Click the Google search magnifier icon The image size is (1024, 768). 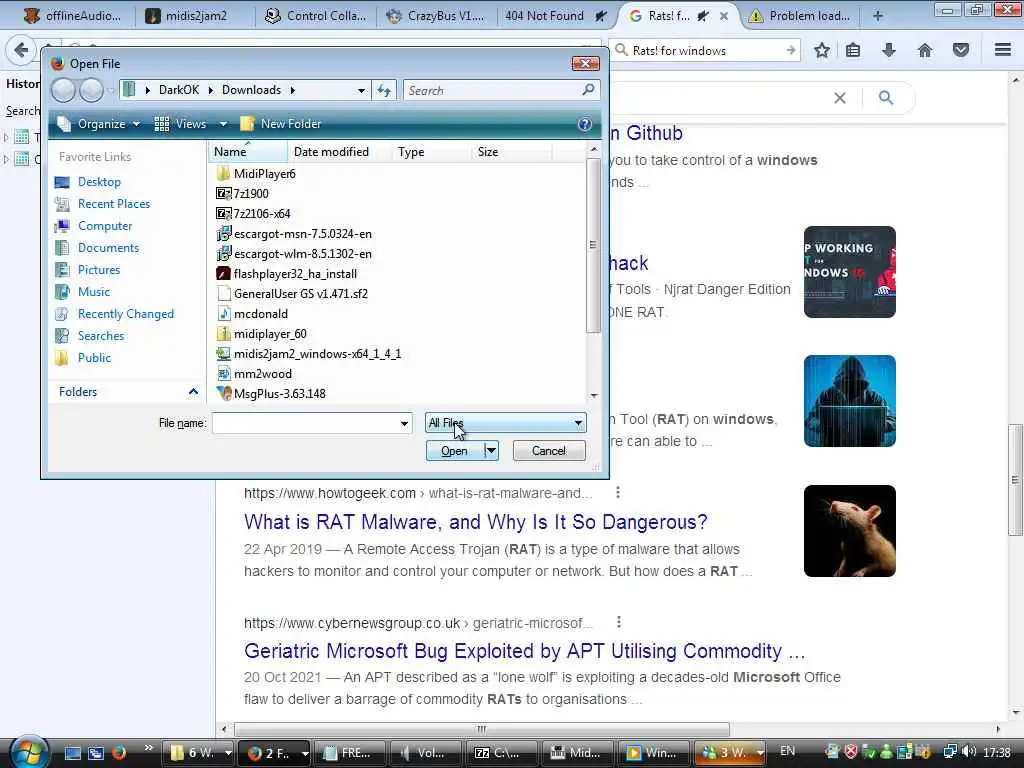886,98
